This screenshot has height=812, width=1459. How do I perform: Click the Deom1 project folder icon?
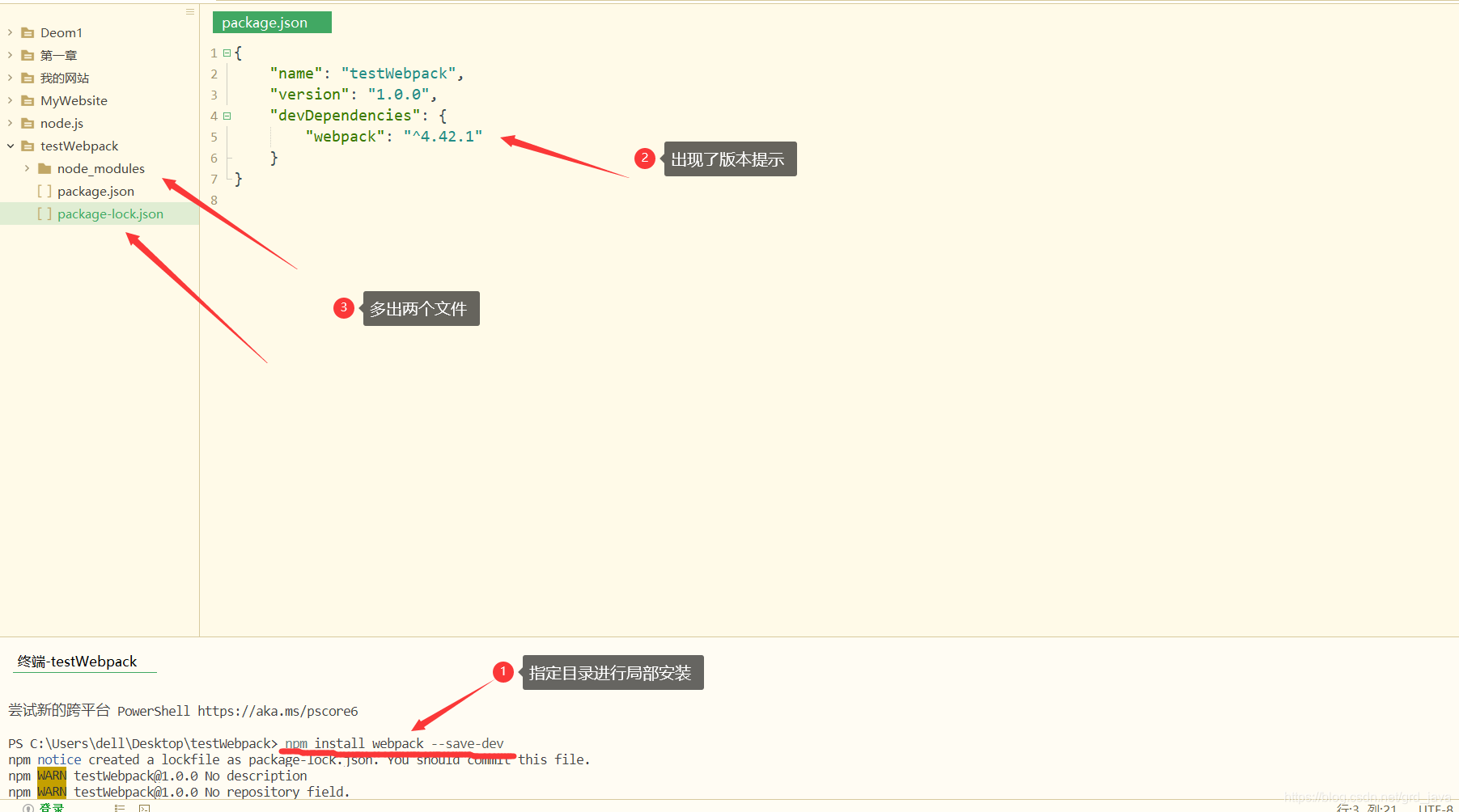coord(28,32)
